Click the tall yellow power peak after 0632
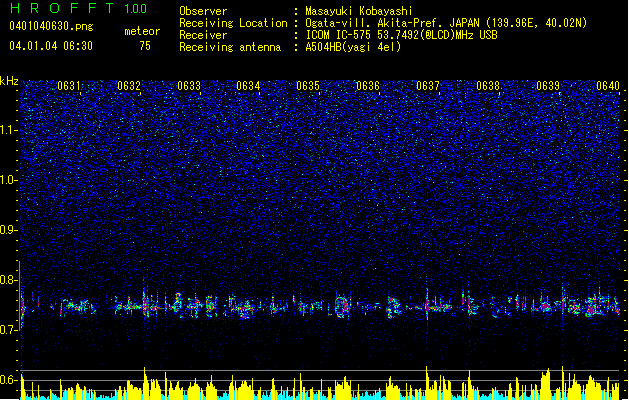 (145, 382)
